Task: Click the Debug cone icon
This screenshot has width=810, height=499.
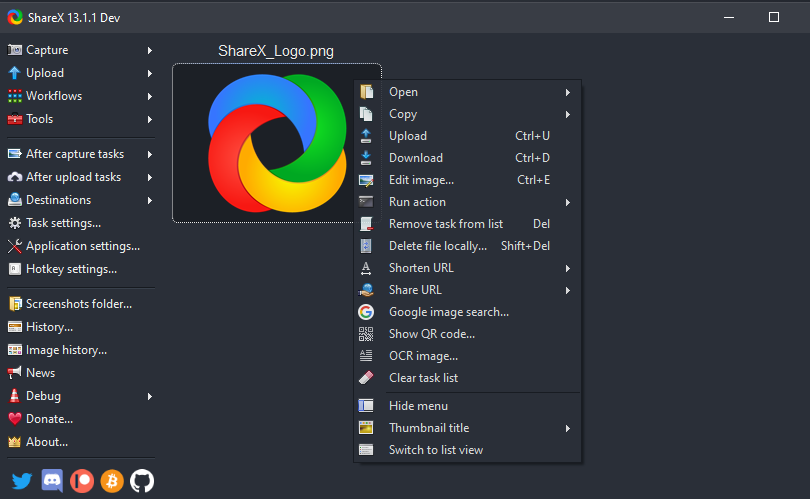Action: click(x=14, y=396)
